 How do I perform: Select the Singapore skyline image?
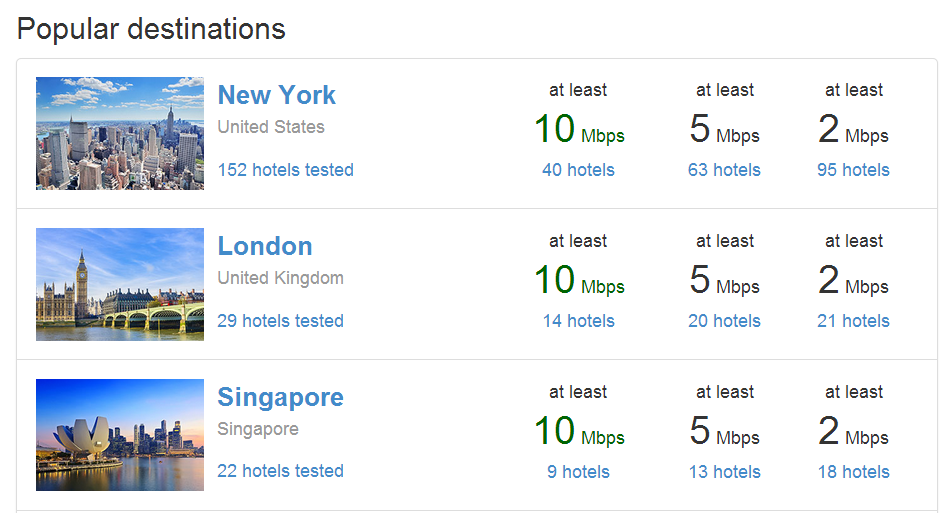pos(120,435)
